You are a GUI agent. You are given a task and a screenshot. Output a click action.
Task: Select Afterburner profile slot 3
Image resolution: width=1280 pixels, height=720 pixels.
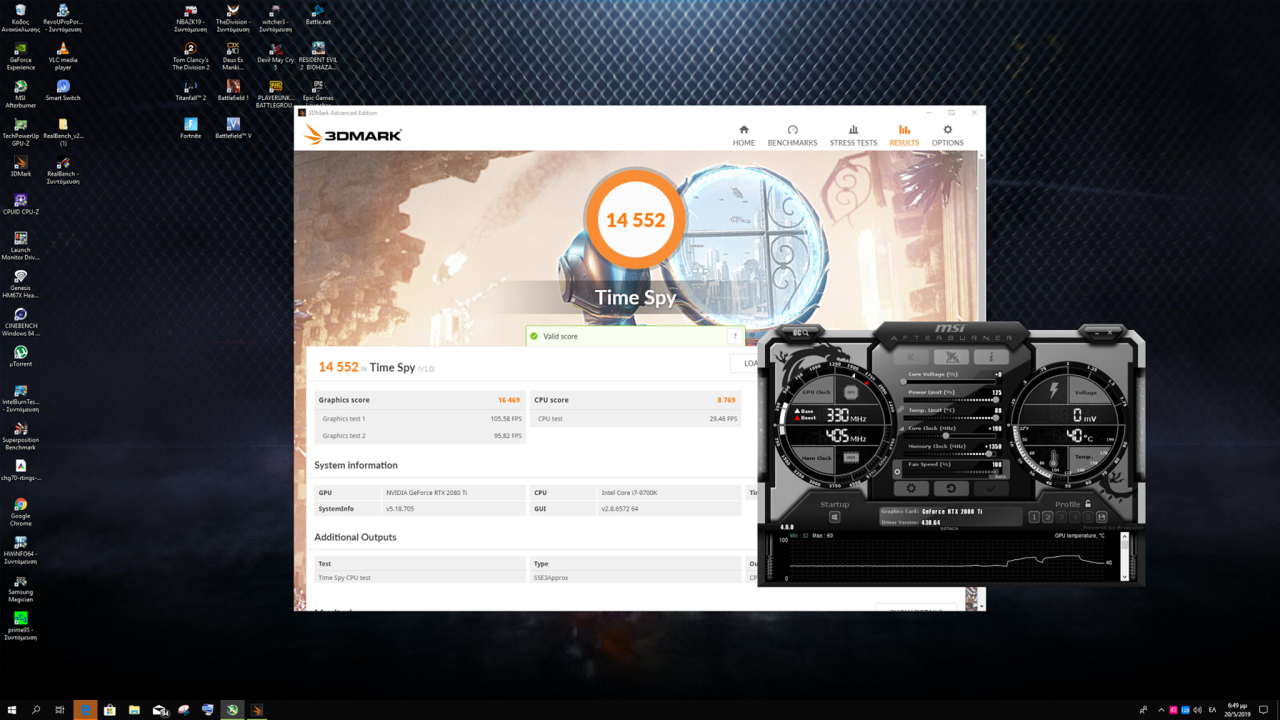tap(1061, 517)
